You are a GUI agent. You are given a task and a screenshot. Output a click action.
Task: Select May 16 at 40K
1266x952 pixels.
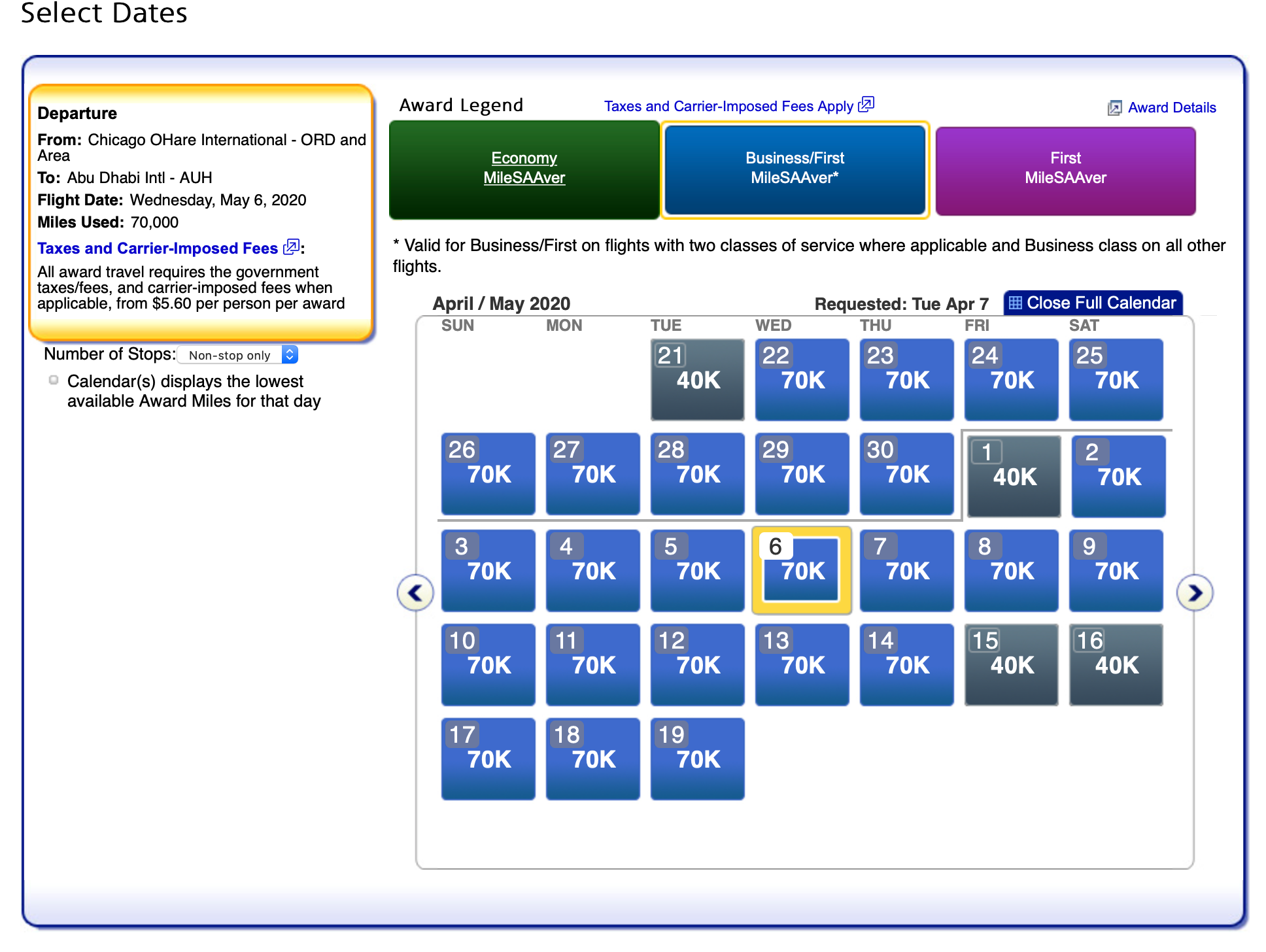point(1116,664)
